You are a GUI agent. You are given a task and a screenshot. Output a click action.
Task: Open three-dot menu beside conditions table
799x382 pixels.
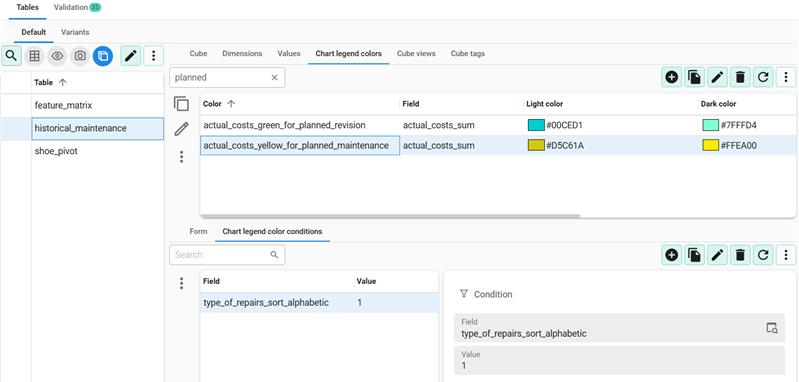click(x=181, y=283)
